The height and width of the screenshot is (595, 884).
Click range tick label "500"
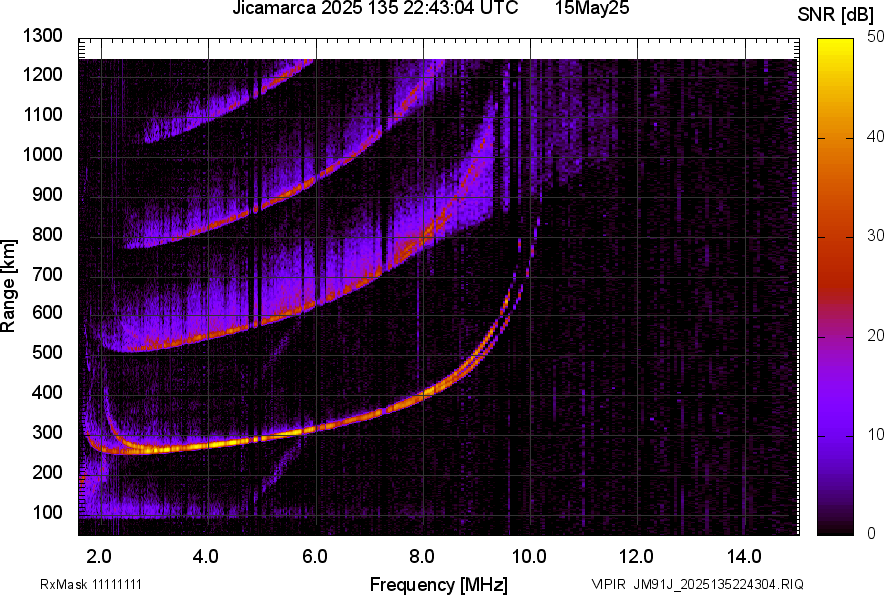pyautogui.click(x=47, y=352)
